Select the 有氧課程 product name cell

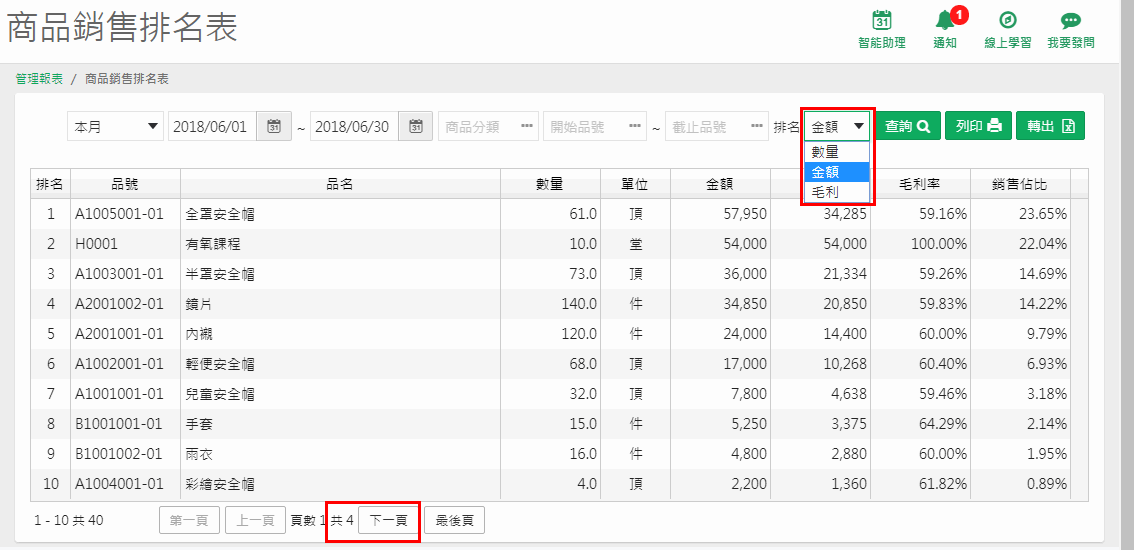pos(341,245)
